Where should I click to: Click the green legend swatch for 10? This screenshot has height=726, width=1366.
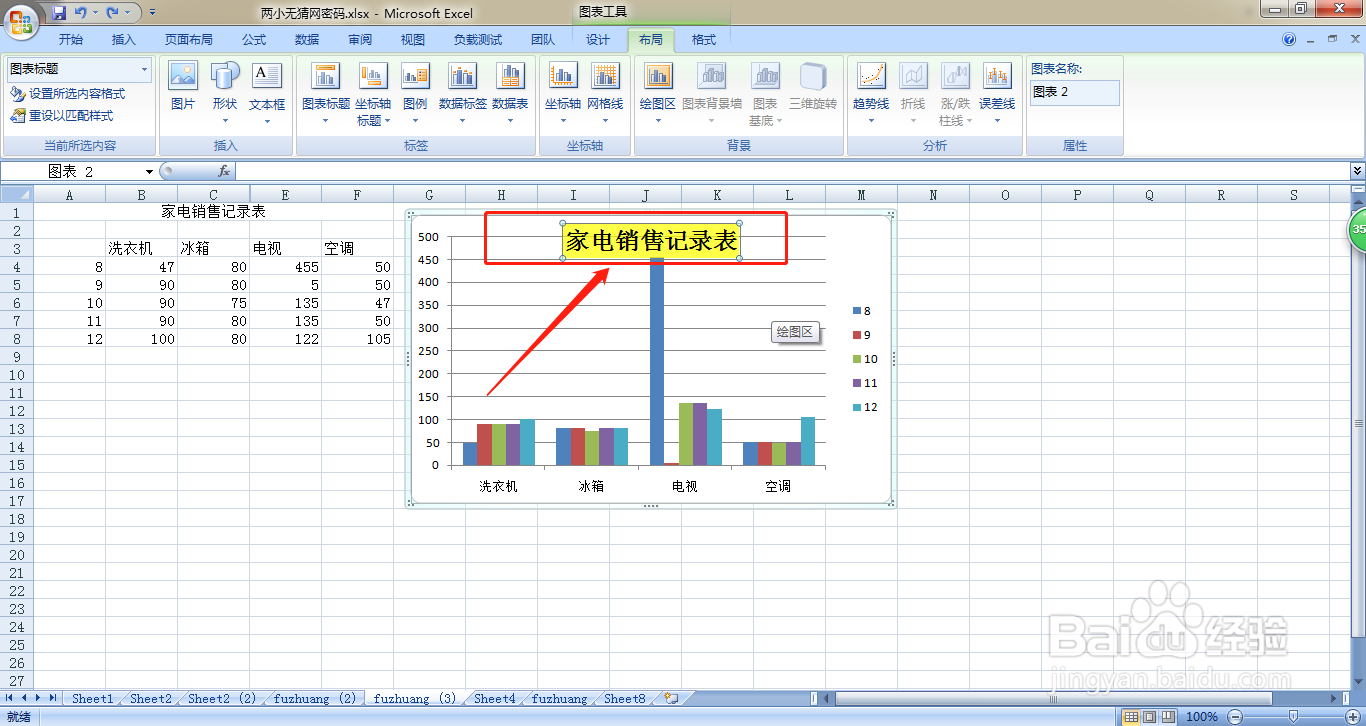856,359
